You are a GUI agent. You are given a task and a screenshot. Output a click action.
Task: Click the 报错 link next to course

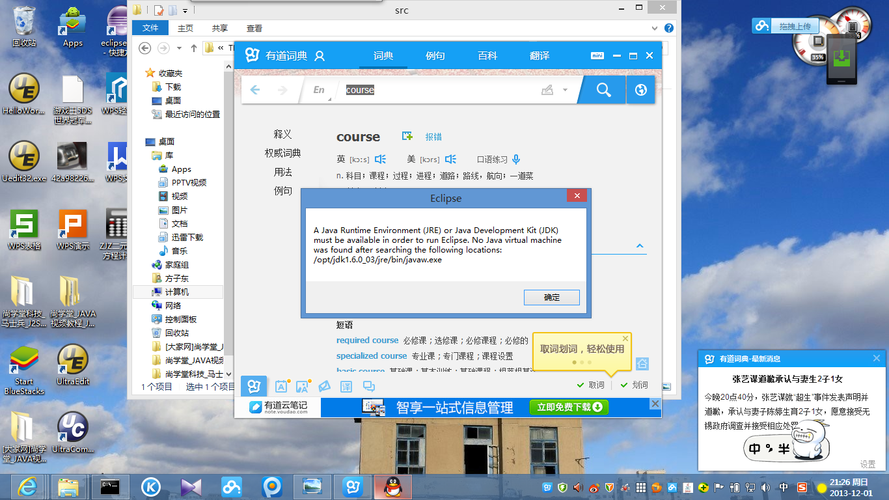pos(433,137)
